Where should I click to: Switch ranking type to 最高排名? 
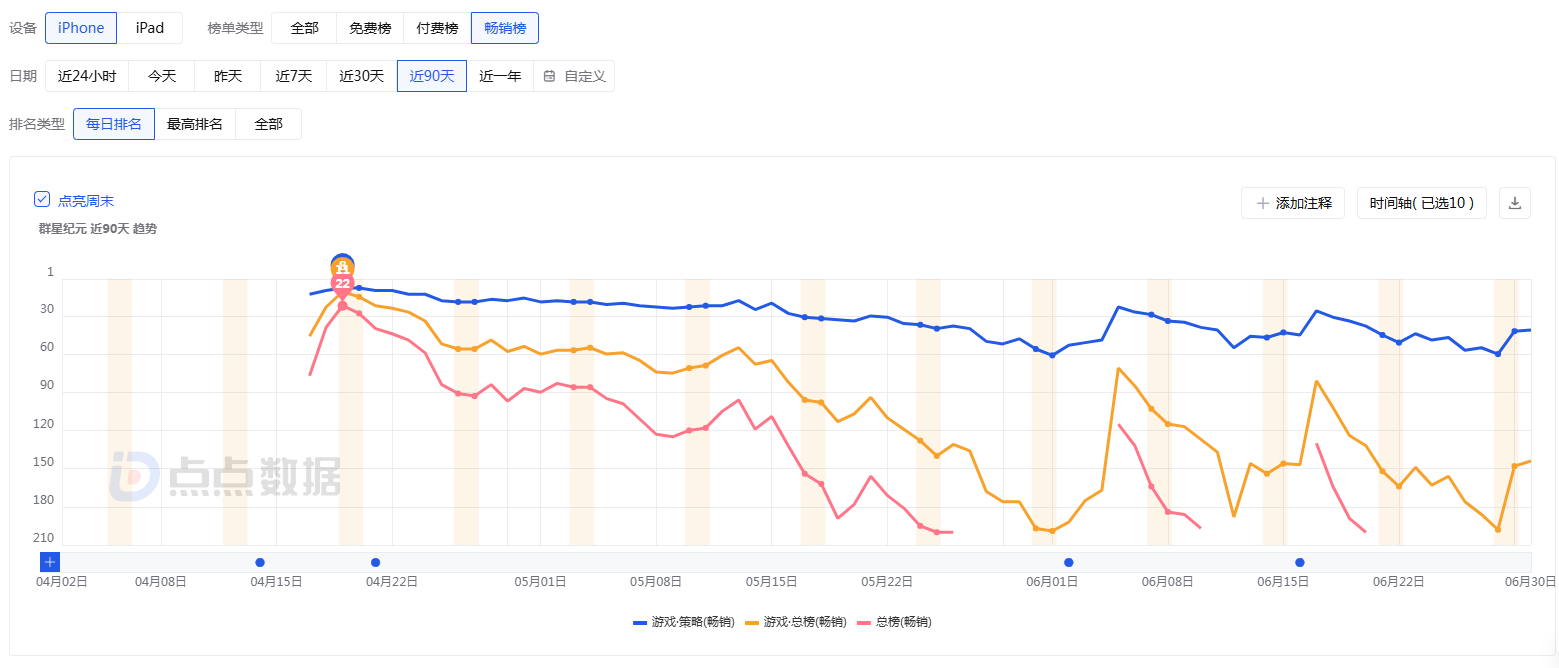(195, 124)
